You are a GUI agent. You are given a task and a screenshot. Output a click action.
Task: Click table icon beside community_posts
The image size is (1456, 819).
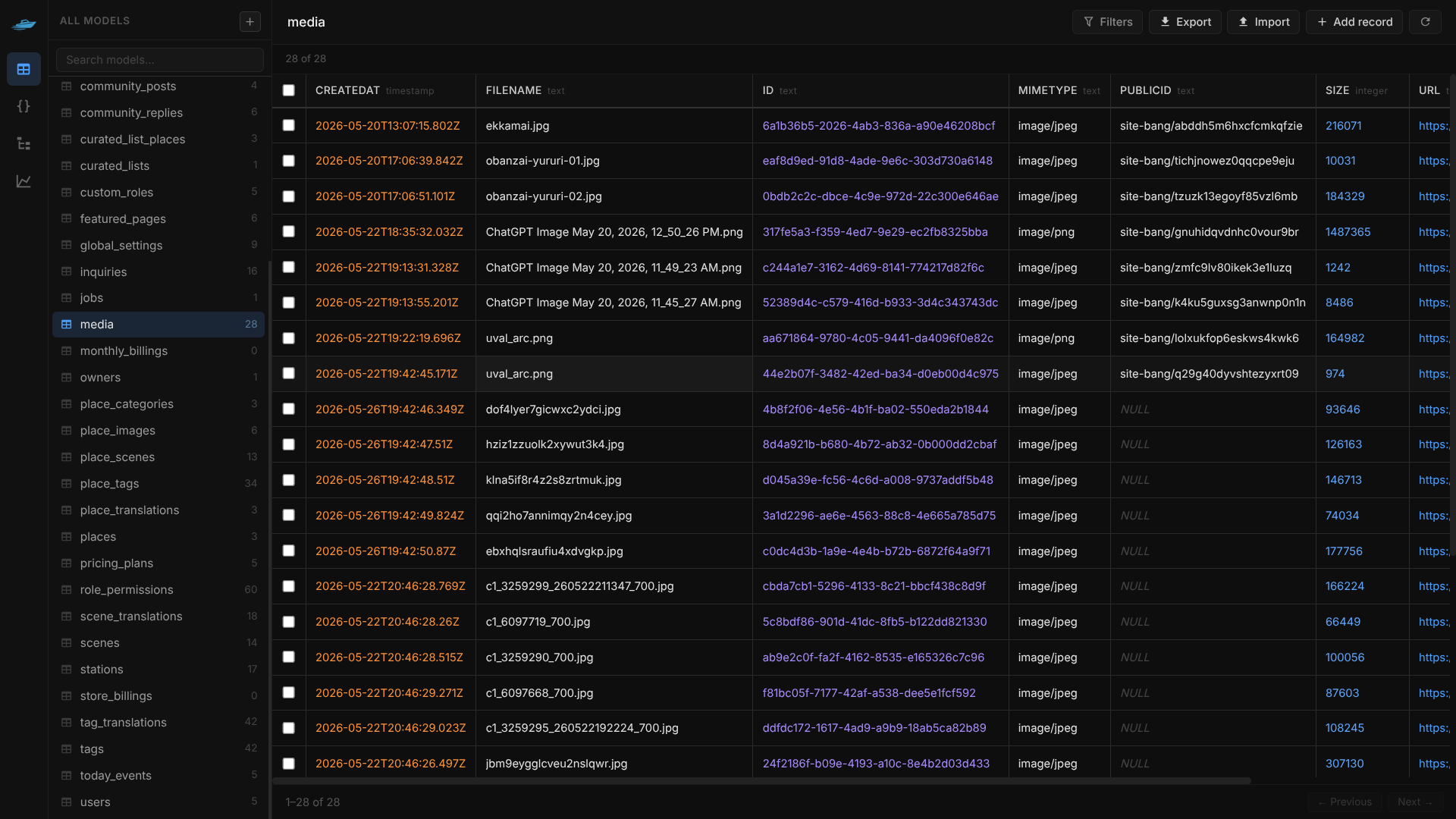(67, 86)
